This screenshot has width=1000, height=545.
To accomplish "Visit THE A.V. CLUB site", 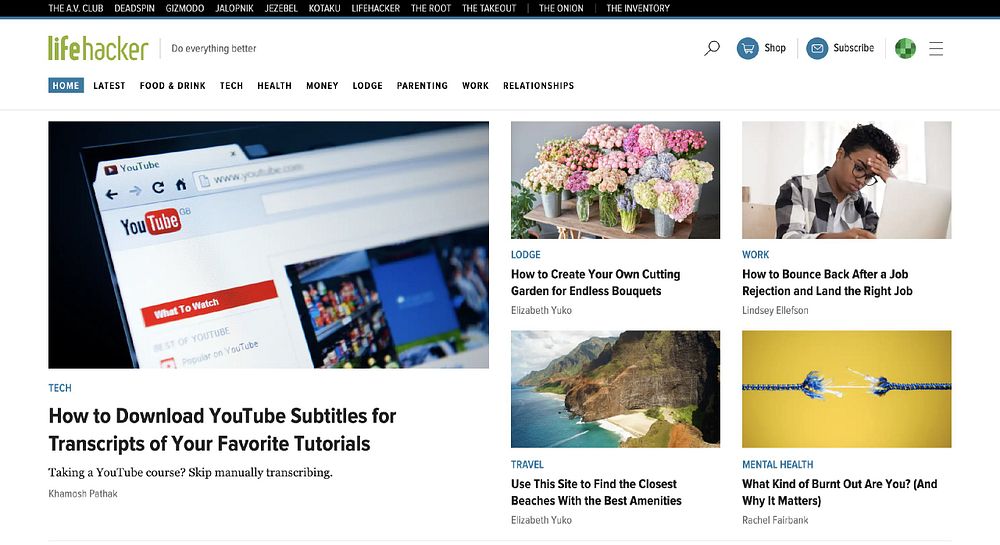I will (x=76, y=8).
